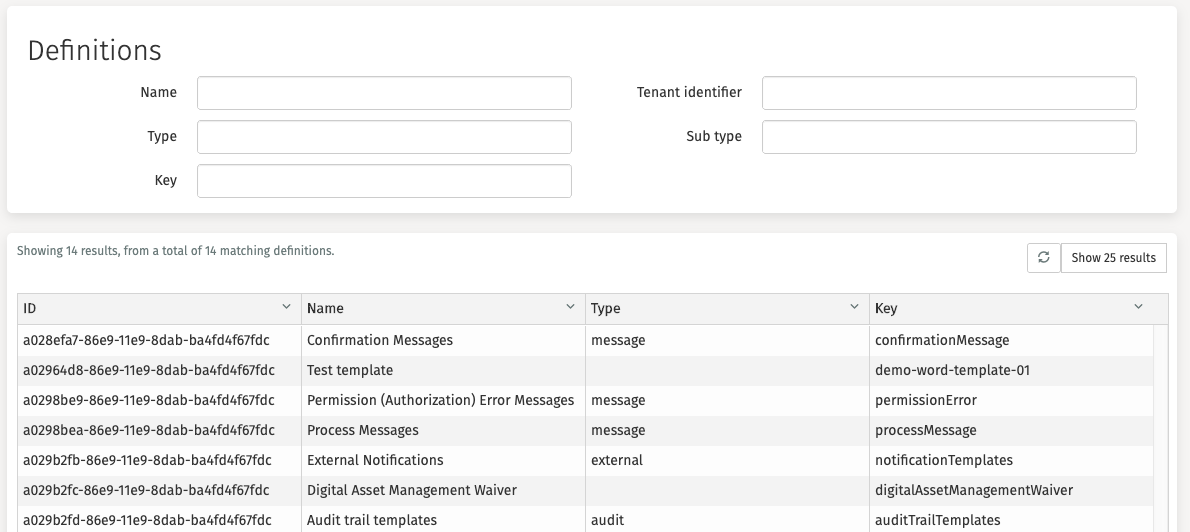Screen dimensions: 1190x532
Task: Click into the Type filter field
Action: tap(384, 137)
